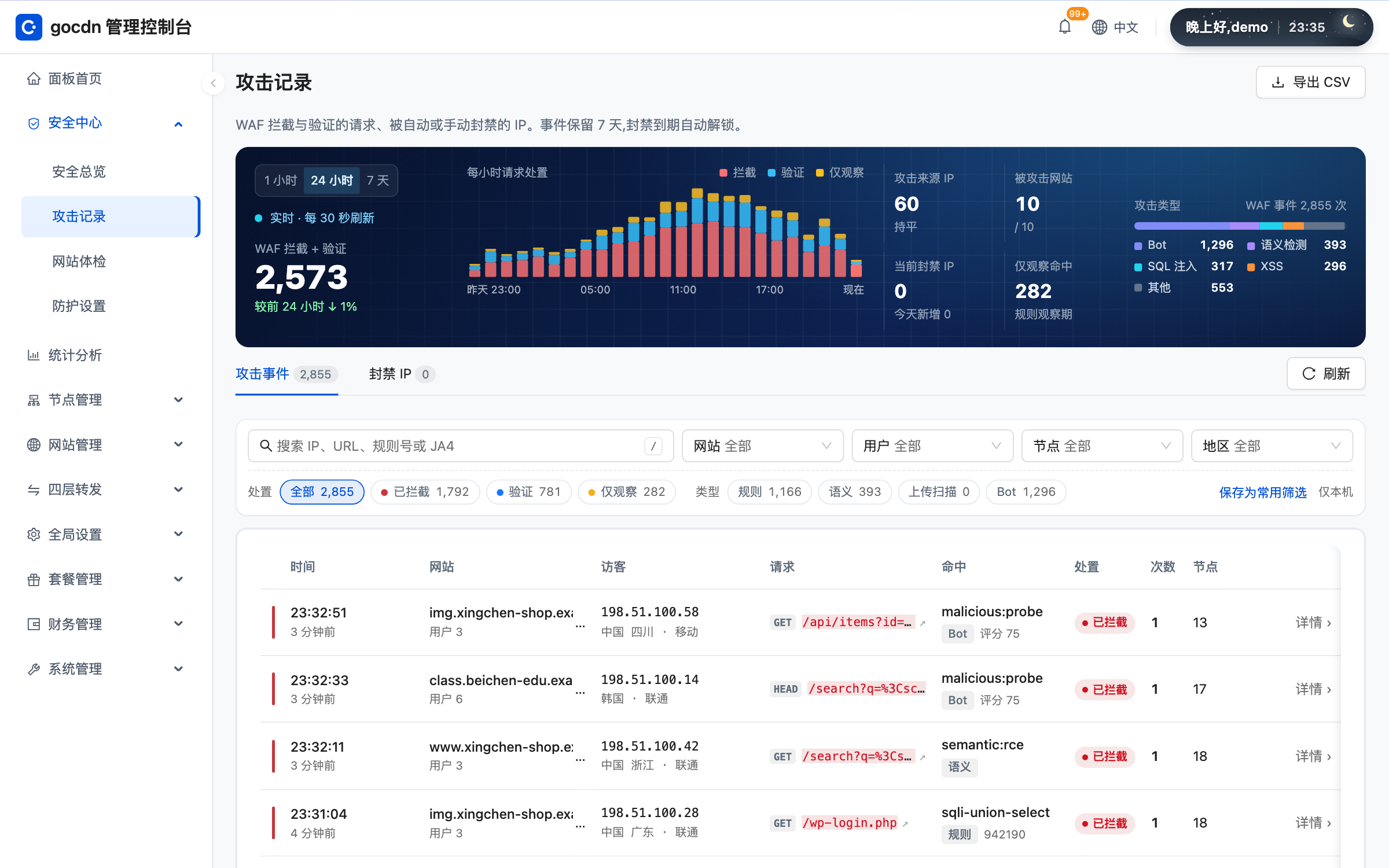Select the 7 天 time range

tap(377, 181)
